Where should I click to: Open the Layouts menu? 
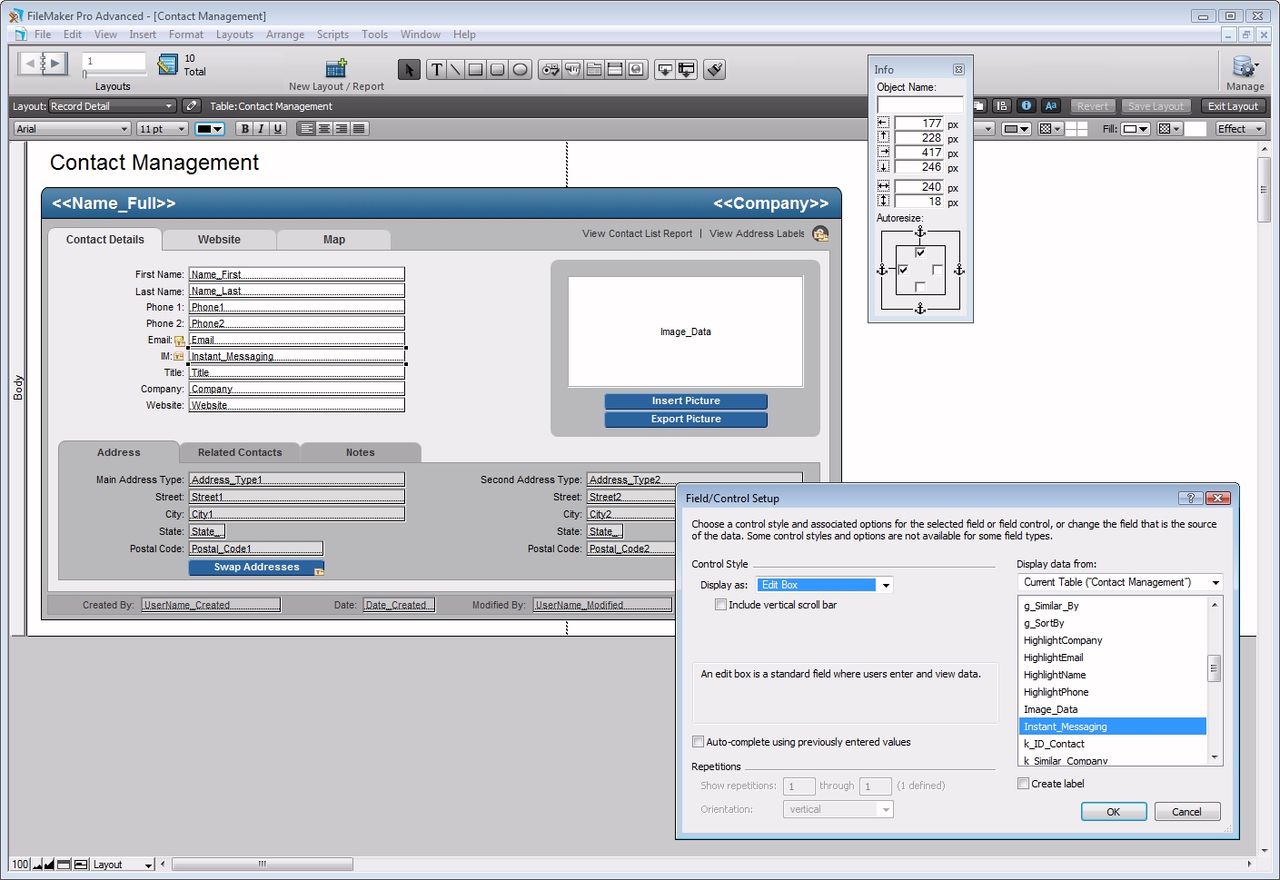235,34
